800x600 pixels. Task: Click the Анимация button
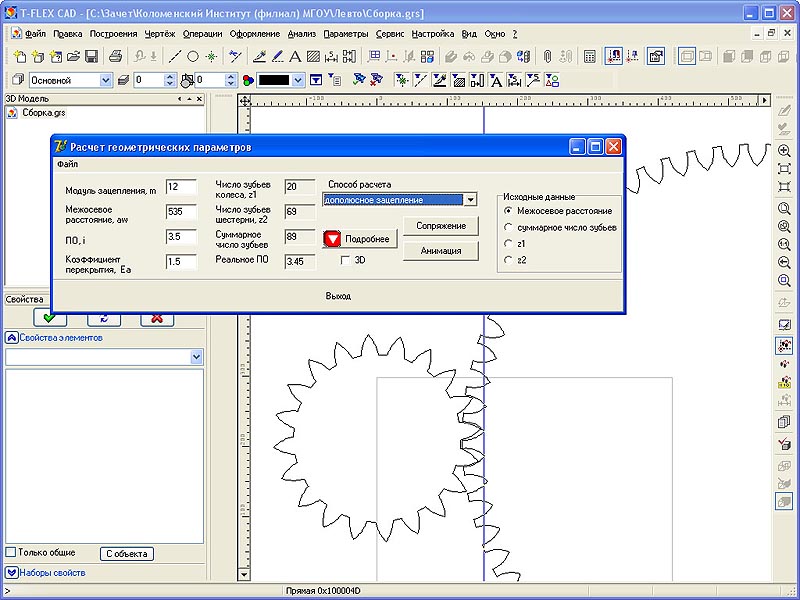(x=441, y=251)
